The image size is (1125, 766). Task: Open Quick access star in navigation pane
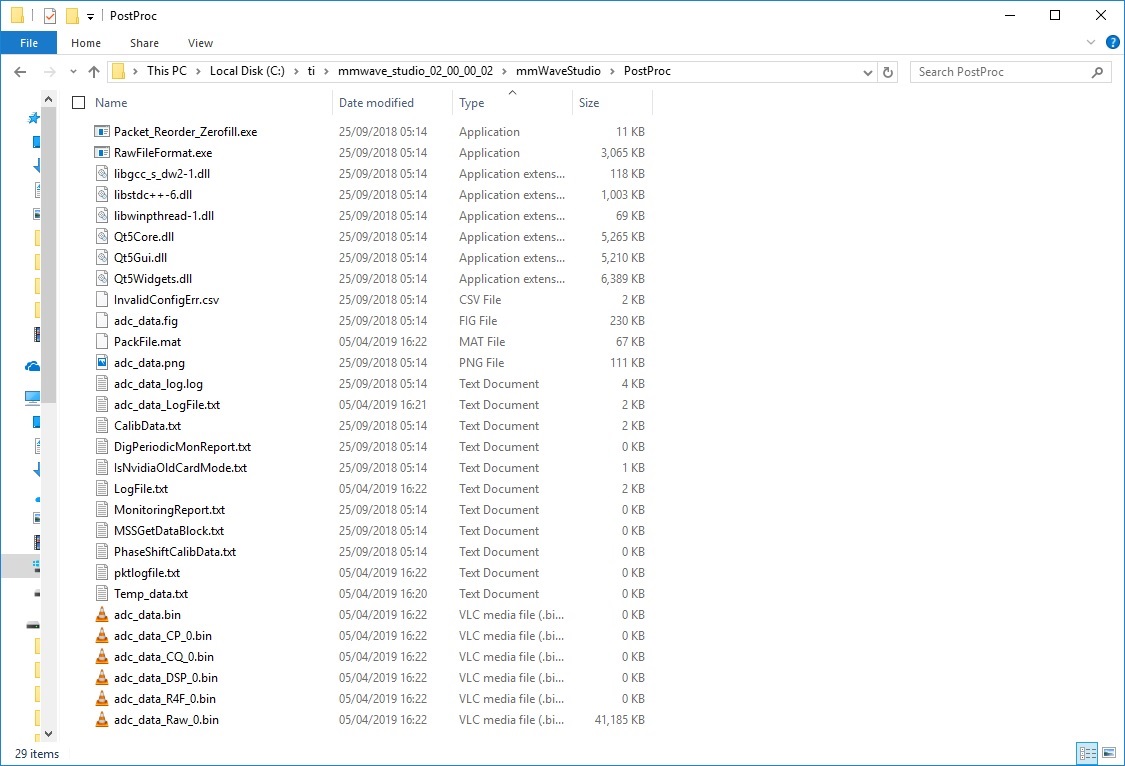coord(33,118)
